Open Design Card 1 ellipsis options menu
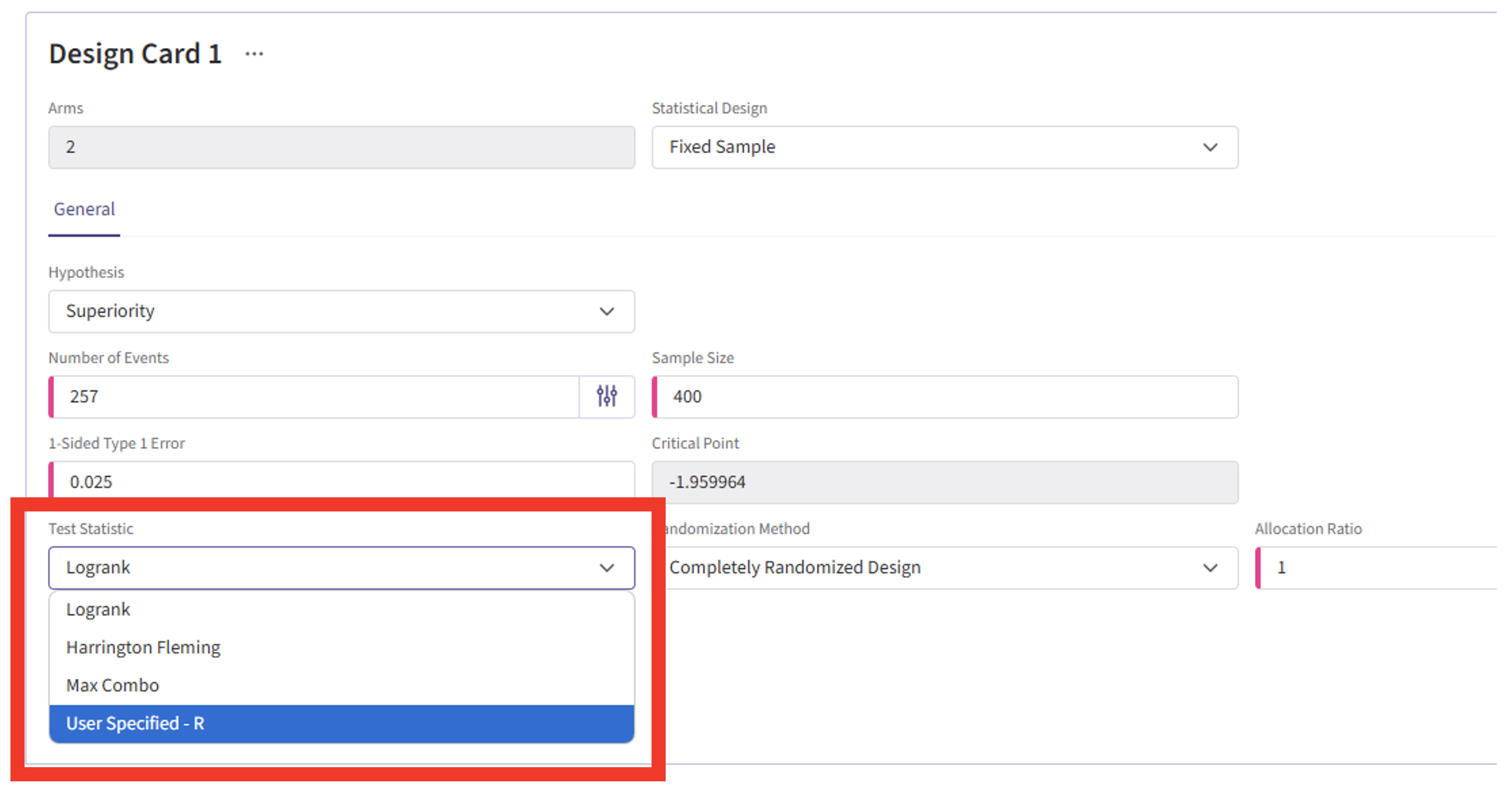1512x793 pixels. 254,54
